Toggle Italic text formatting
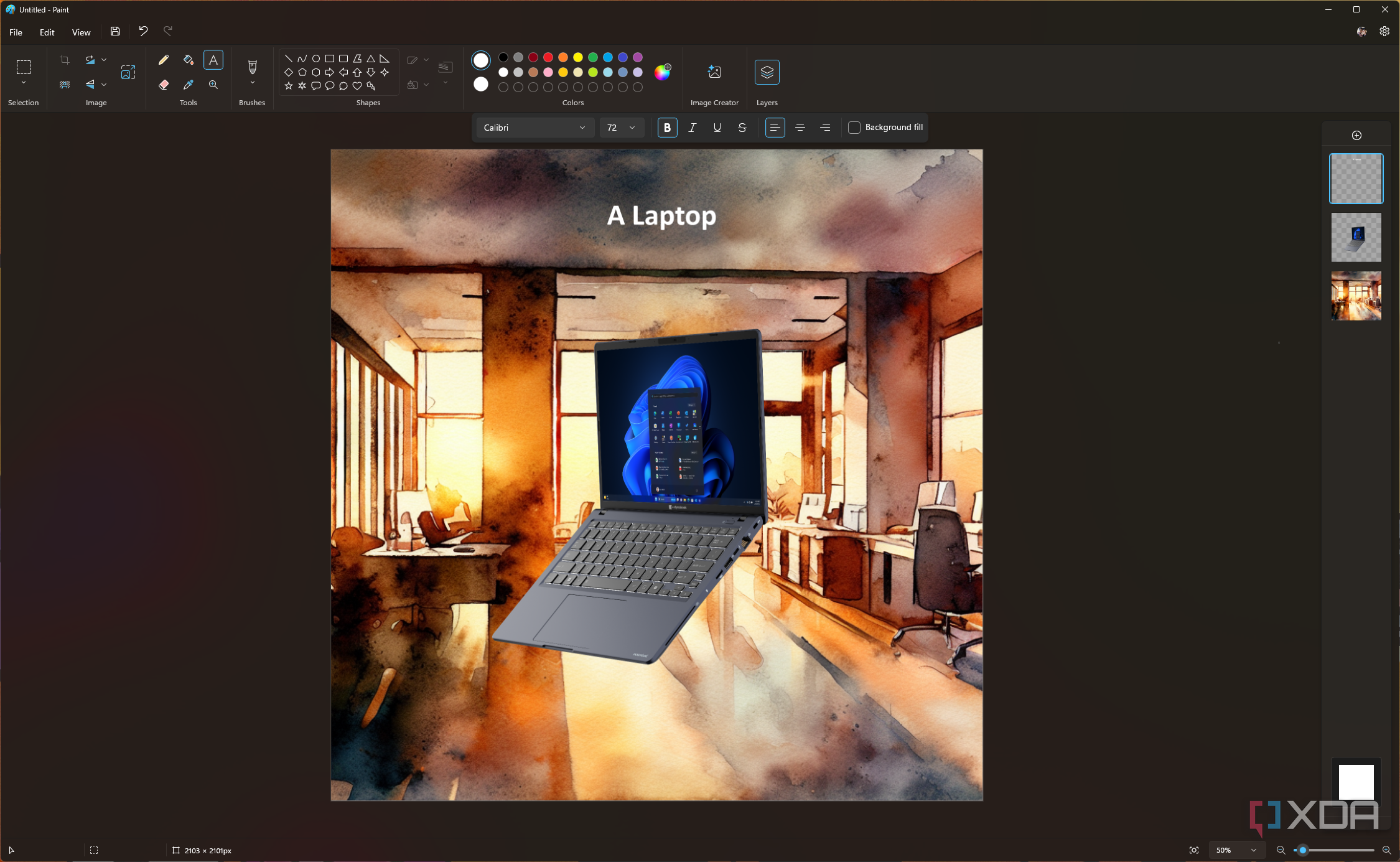The image size is (1400, 862). 692,128
